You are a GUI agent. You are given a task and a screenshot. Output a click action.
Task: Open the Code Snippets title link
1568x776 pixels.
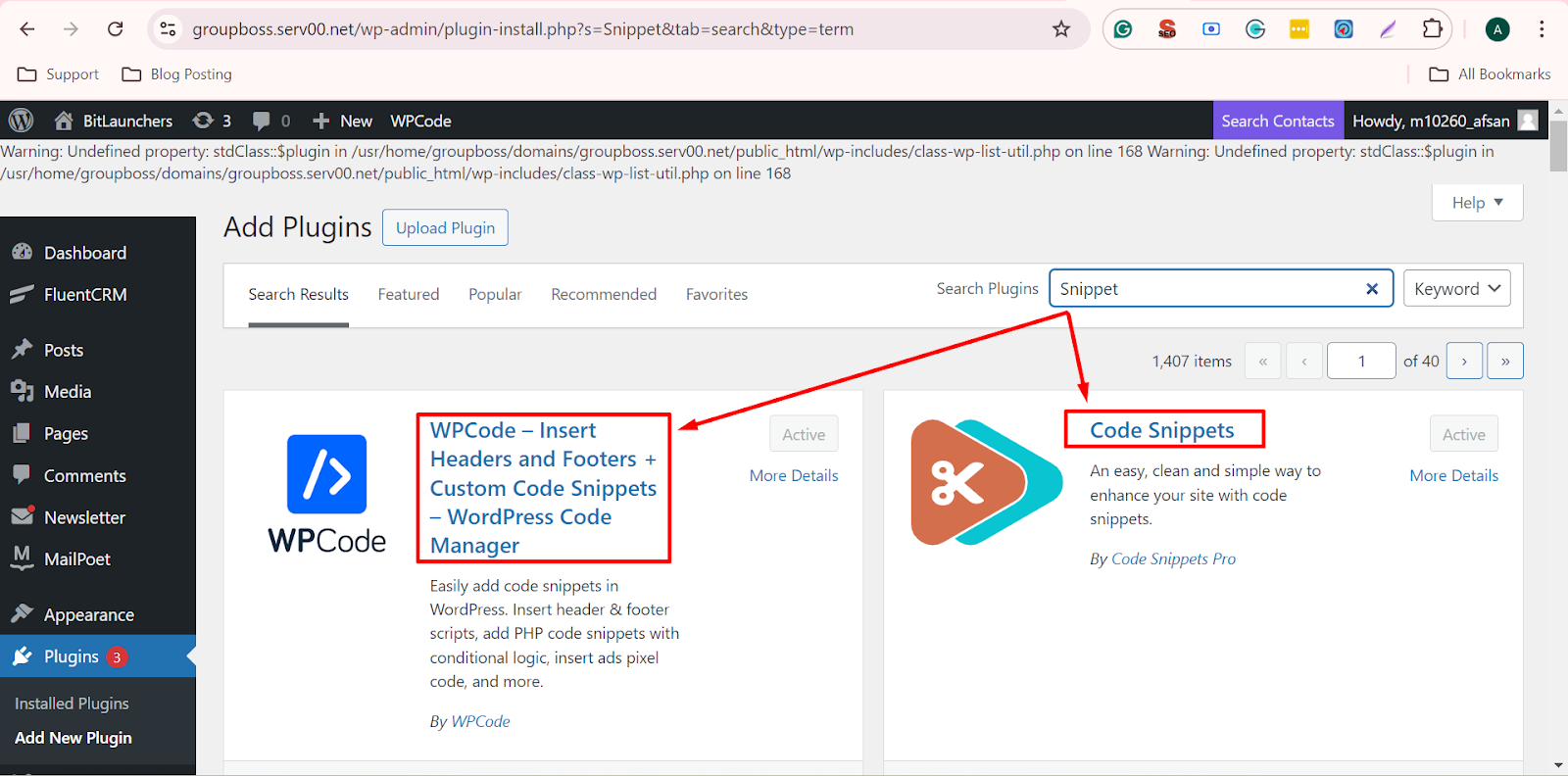[1162, 430]
